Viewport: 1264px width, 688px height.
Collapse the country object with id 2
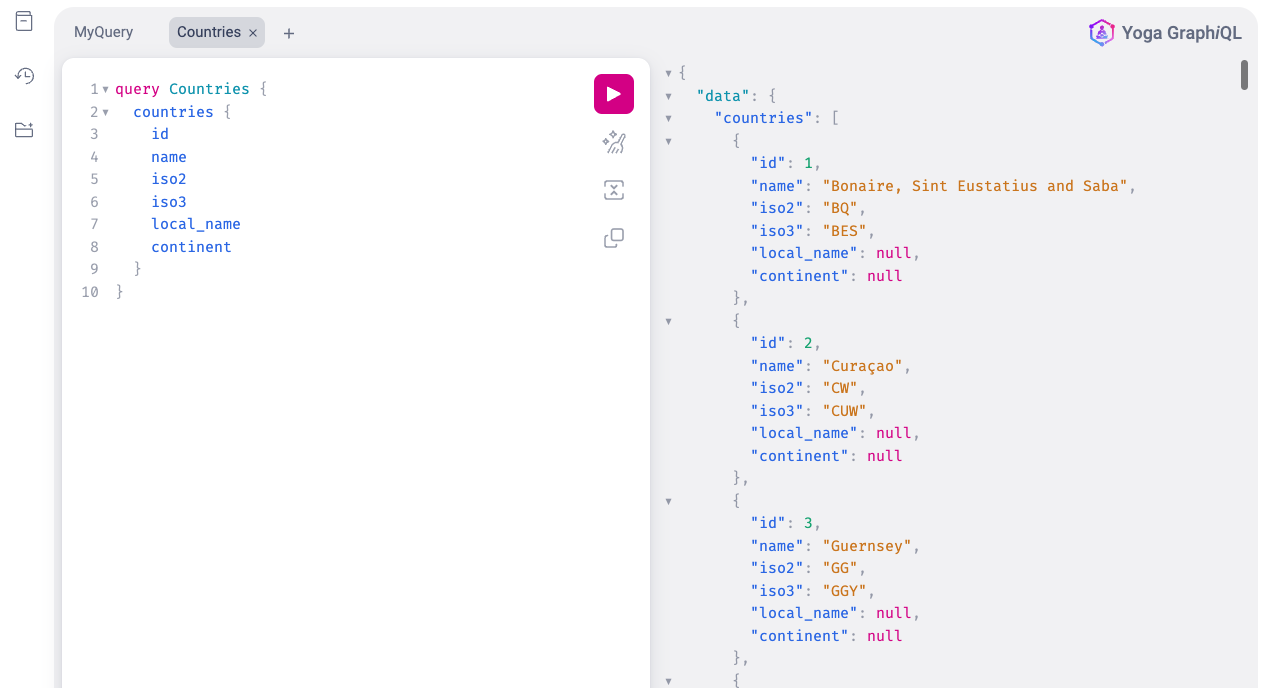pos(669,321)
